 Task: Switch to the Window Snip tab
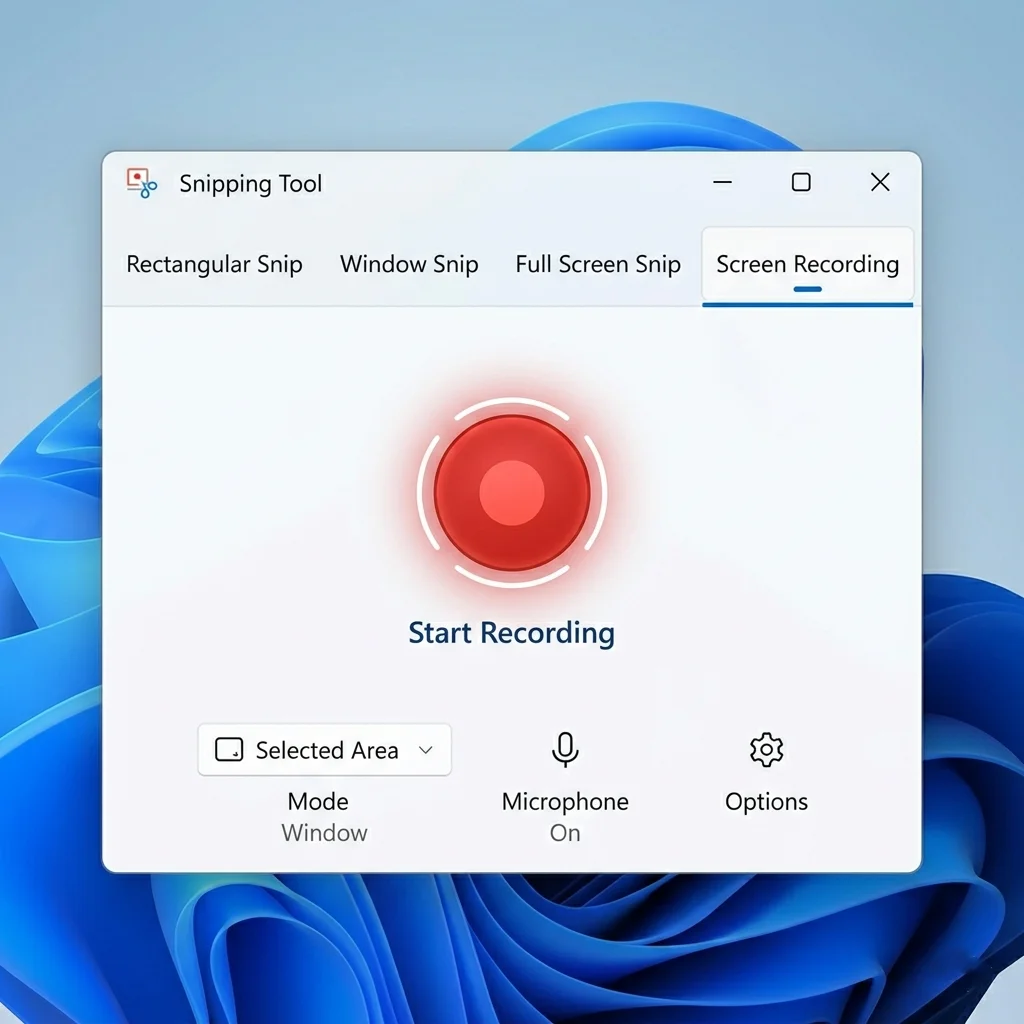pos(409,264)
